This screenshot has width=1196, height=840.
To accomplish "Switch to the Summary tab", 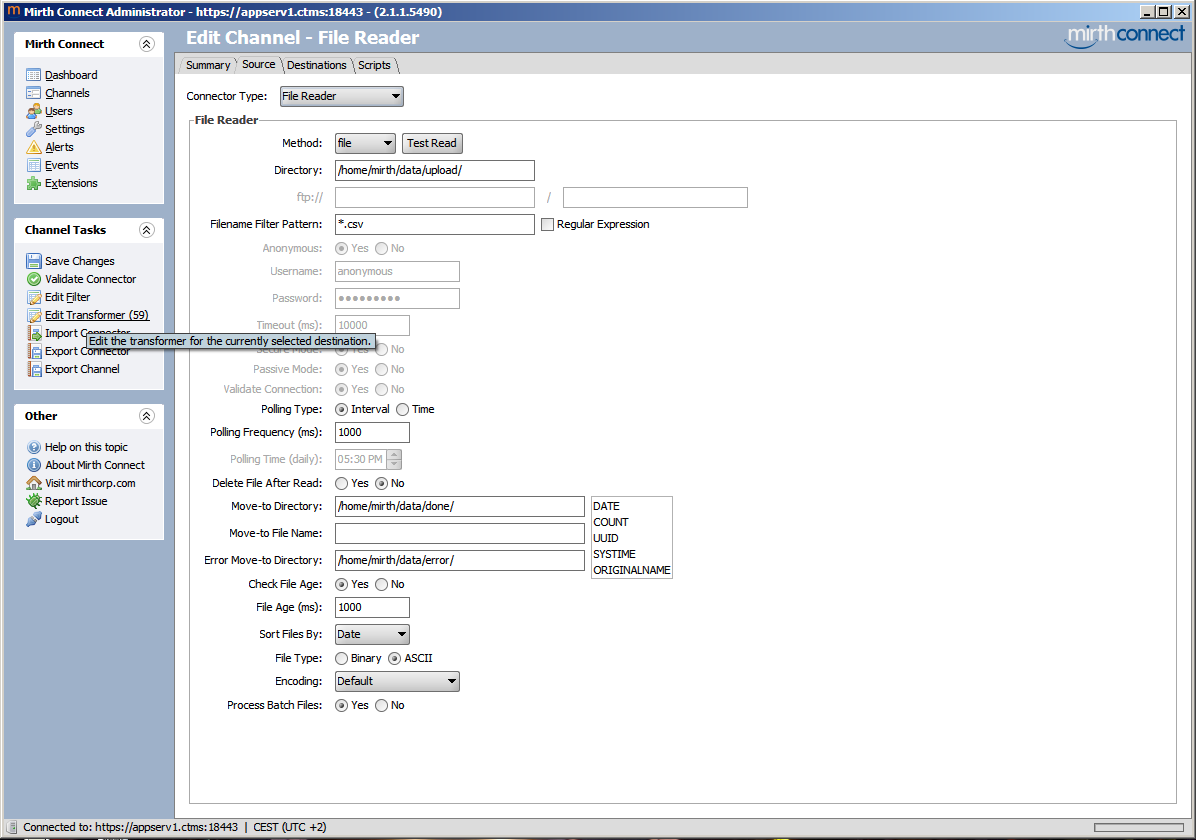I will 207,66.
